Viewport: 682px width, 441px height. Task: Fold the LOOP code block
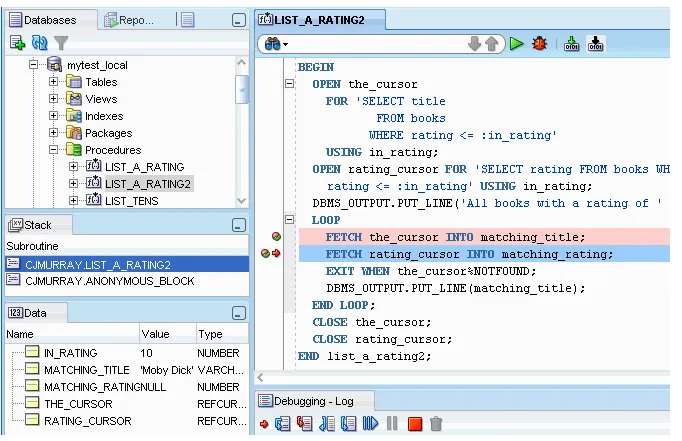[289, 219]
